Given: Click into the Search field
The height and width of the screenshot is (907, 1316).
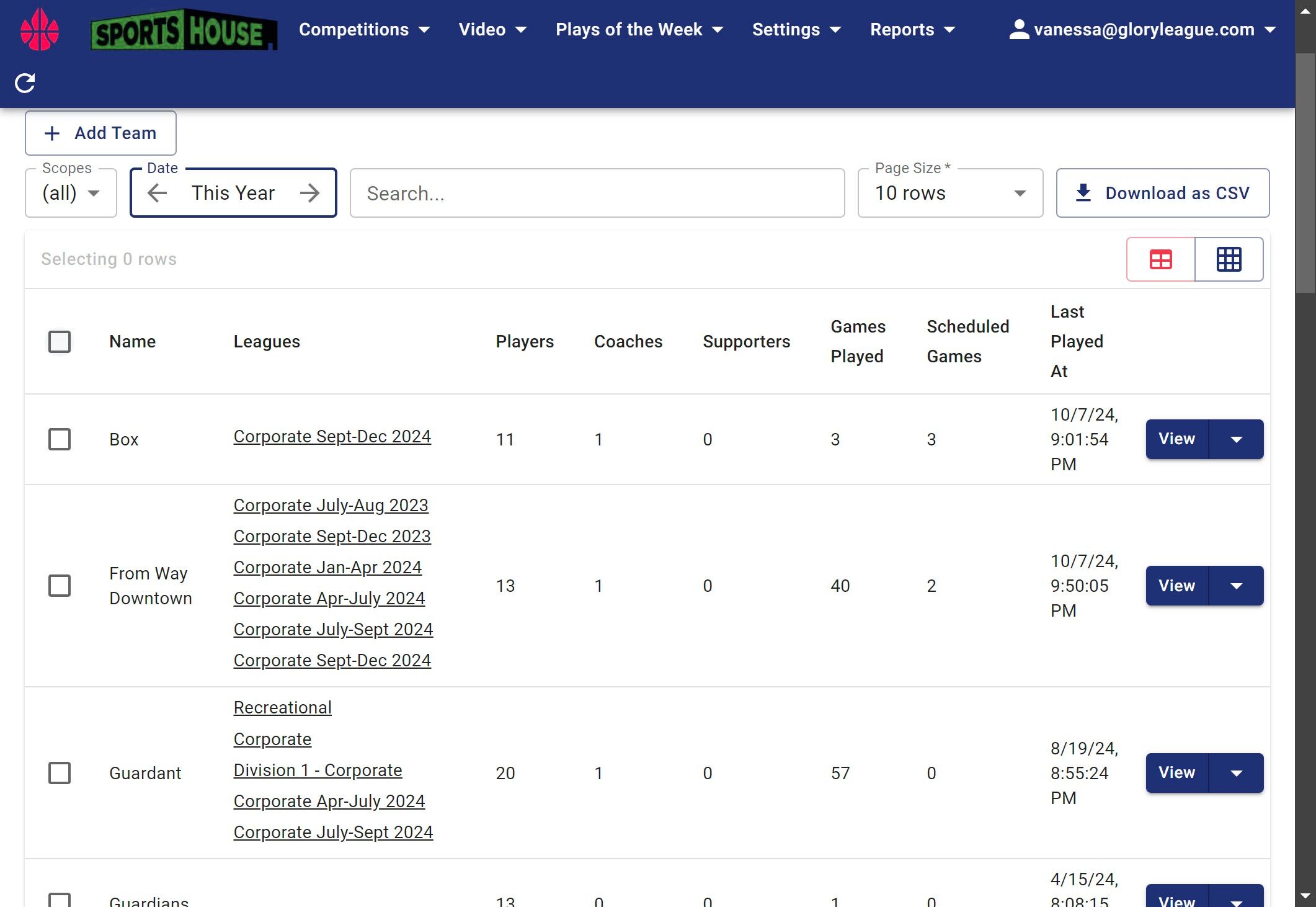Looking at the screenshot, I should pos(597,193).
